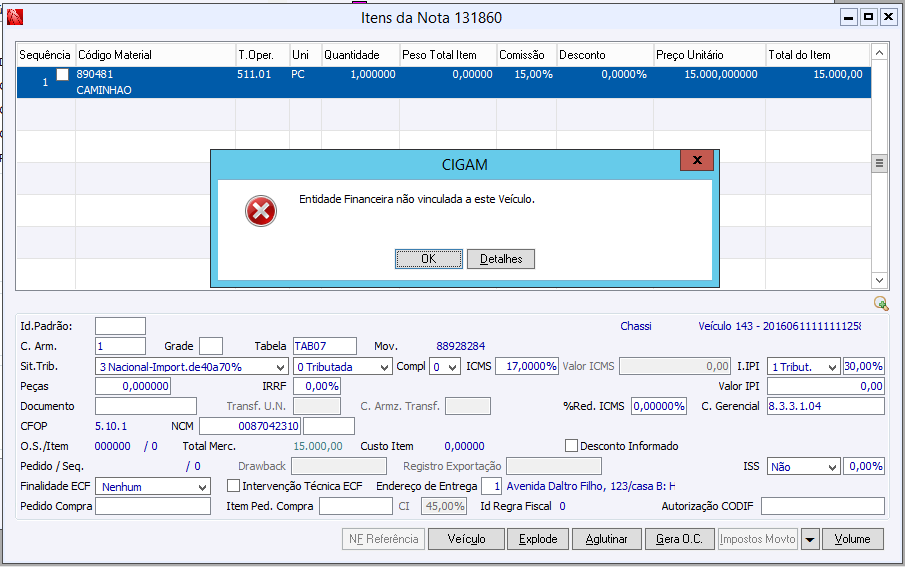905x568 pixels.
Task: Click the Impostos Movto button
Action: (x=758, y=539)
